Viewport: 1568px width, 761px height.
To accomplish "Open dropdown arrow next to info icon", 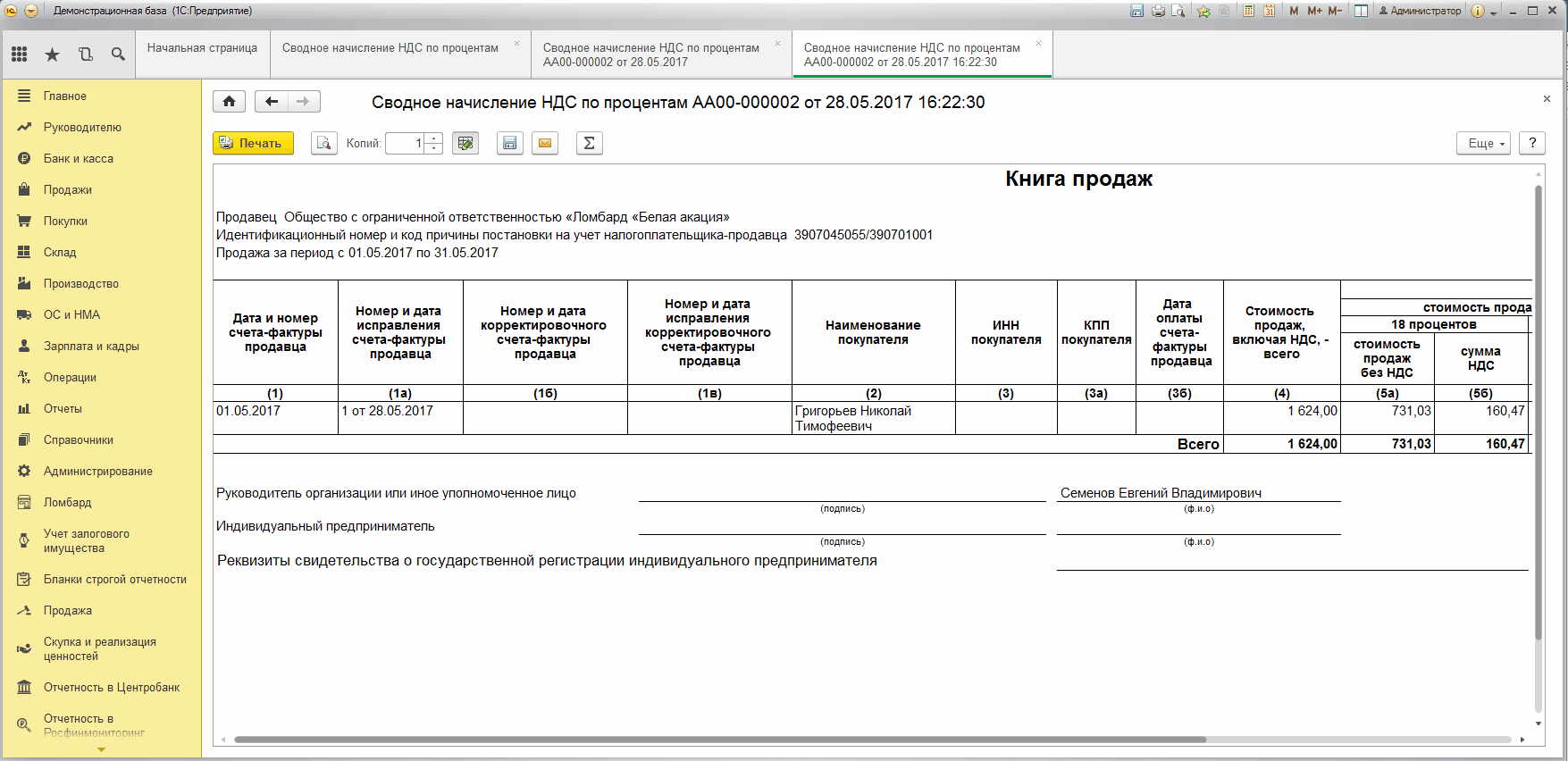I will (1493, 13).
